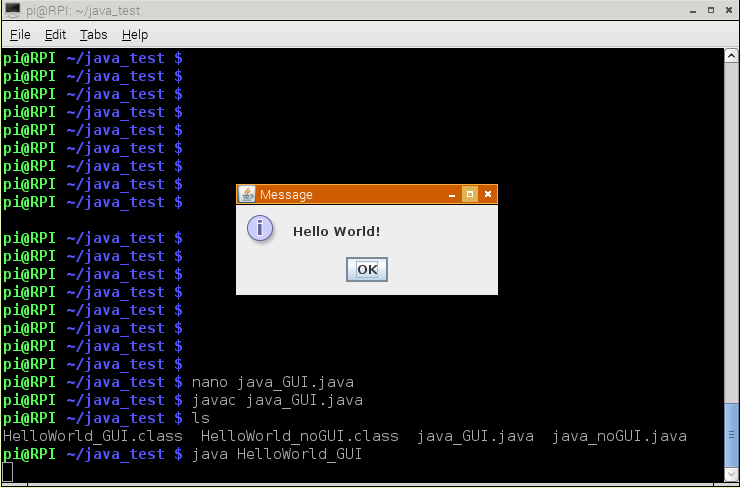Click the blue terminal scrollbar thumb

(732, 435)
